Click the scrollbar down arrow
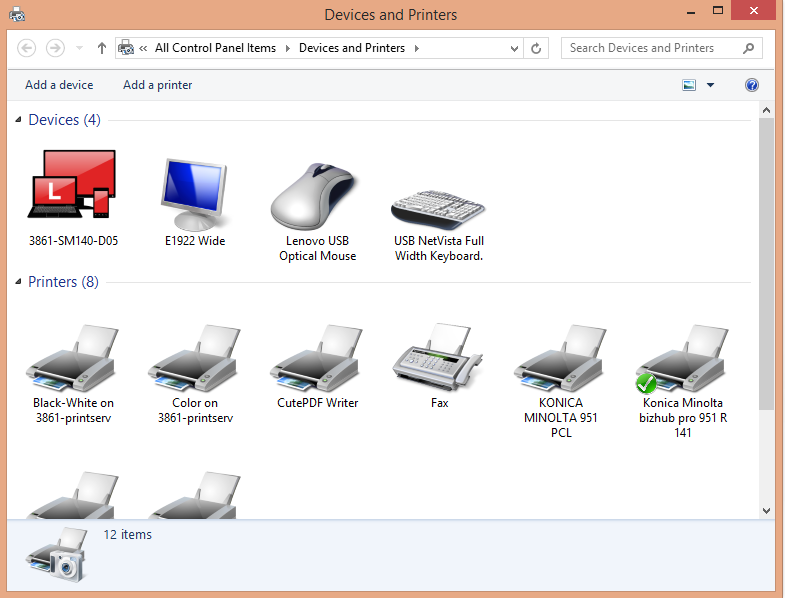 click(766, 511)
